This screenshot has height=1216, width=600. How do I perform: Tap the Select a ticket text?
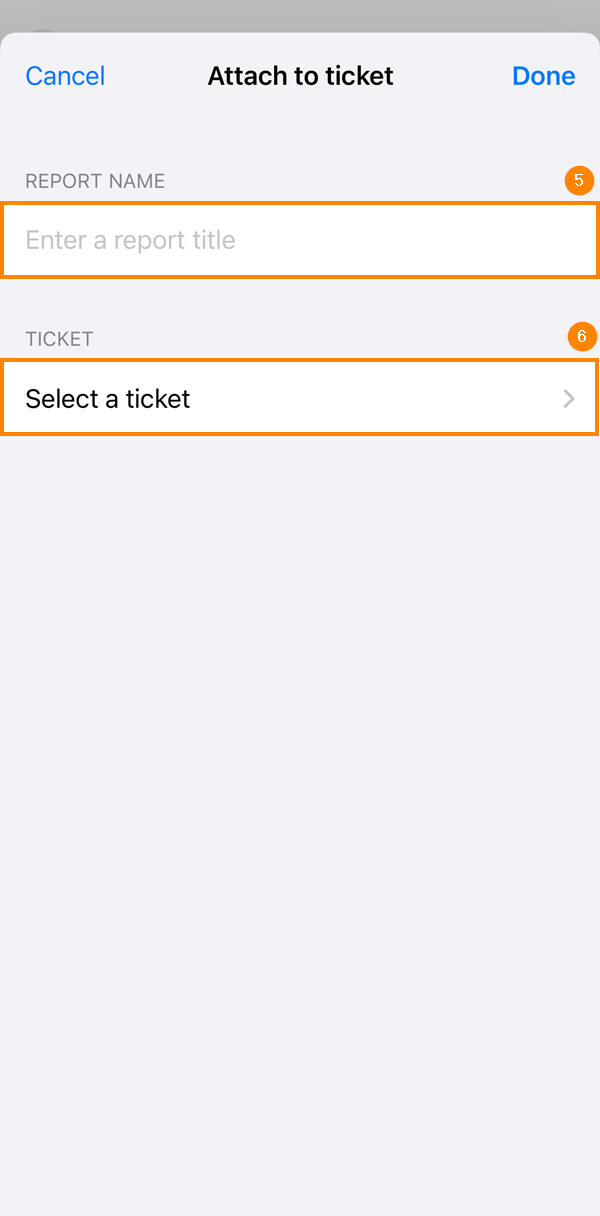click(108, 399)
